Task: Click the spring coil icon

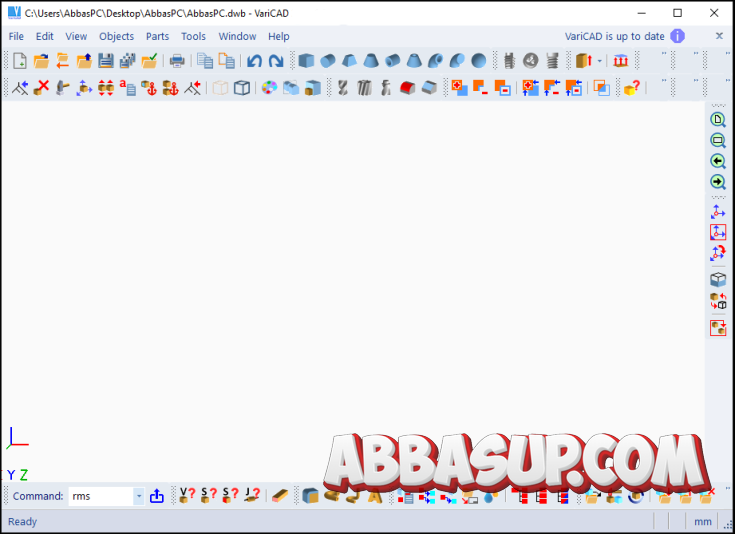Action: tap(553, 60)
